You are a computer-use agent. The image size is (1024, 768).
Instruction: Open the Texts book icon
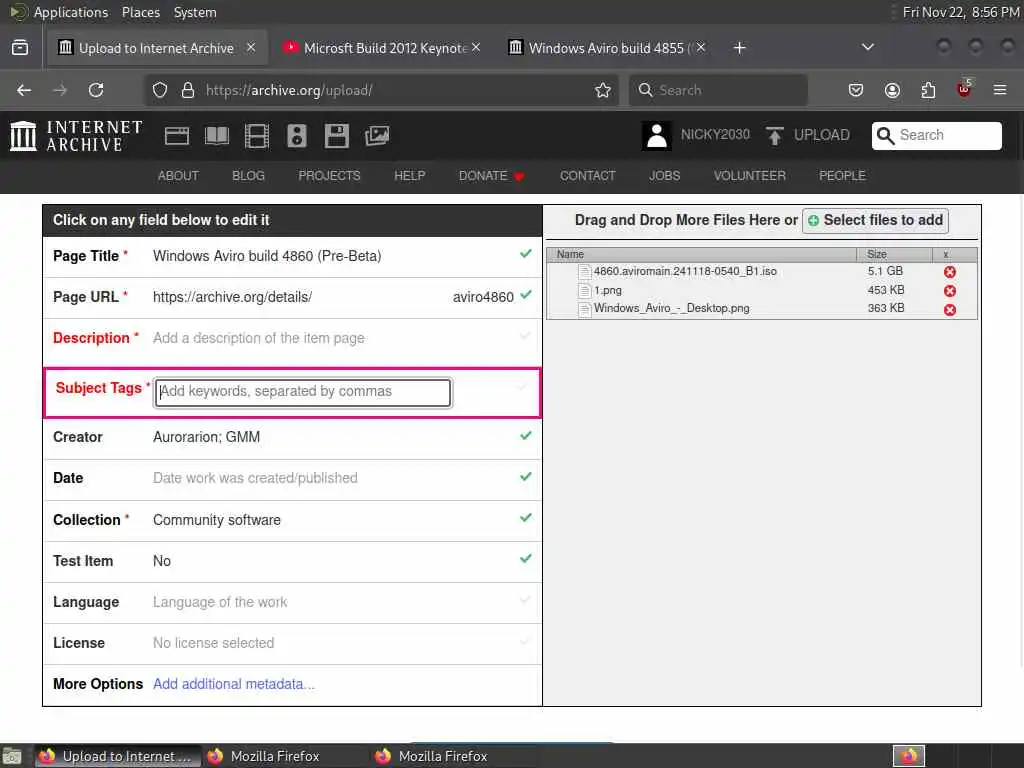click(x=217, y=136)
